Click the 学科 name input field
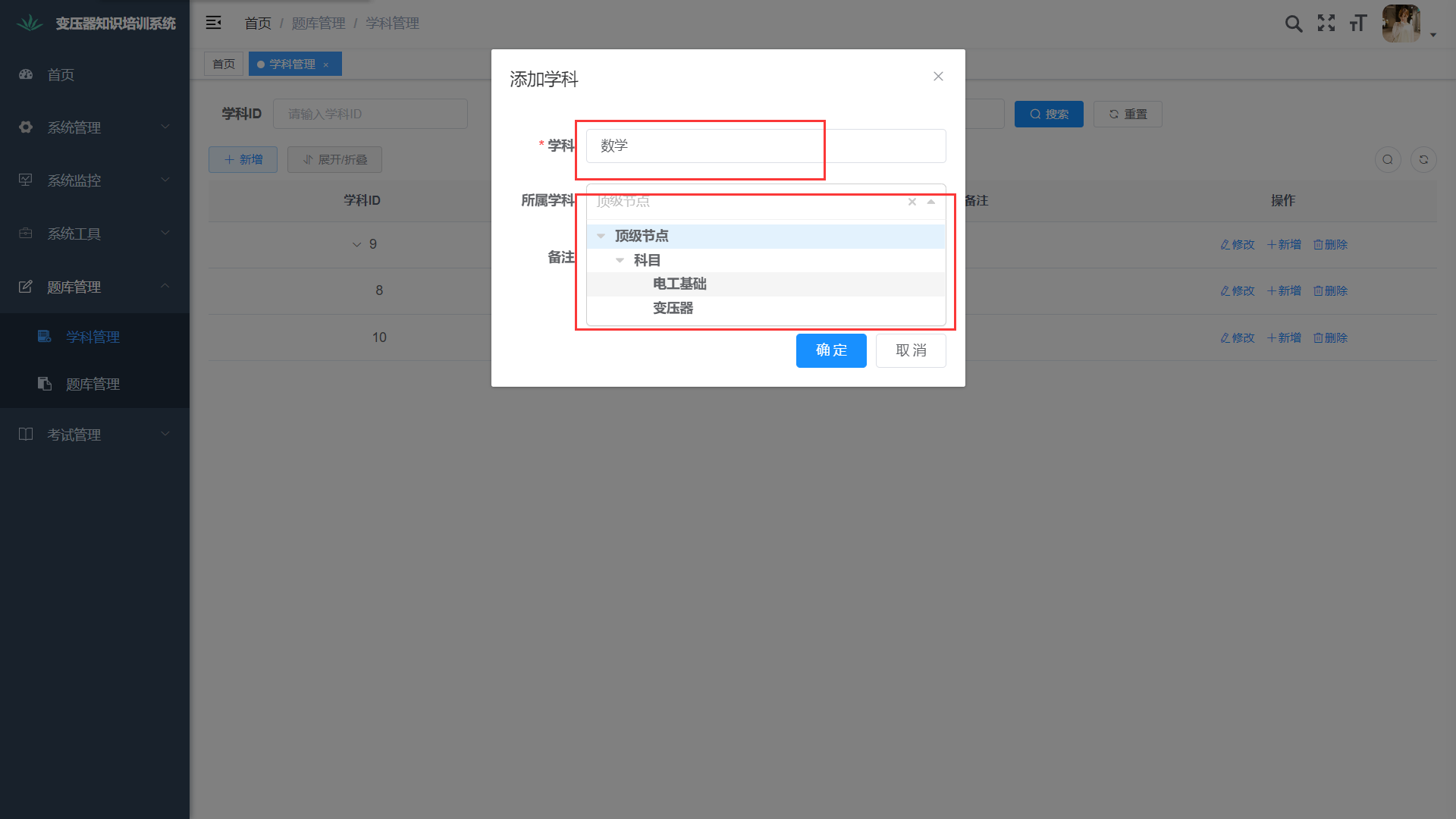This screenshot has height=819, width=1456. 766,146
